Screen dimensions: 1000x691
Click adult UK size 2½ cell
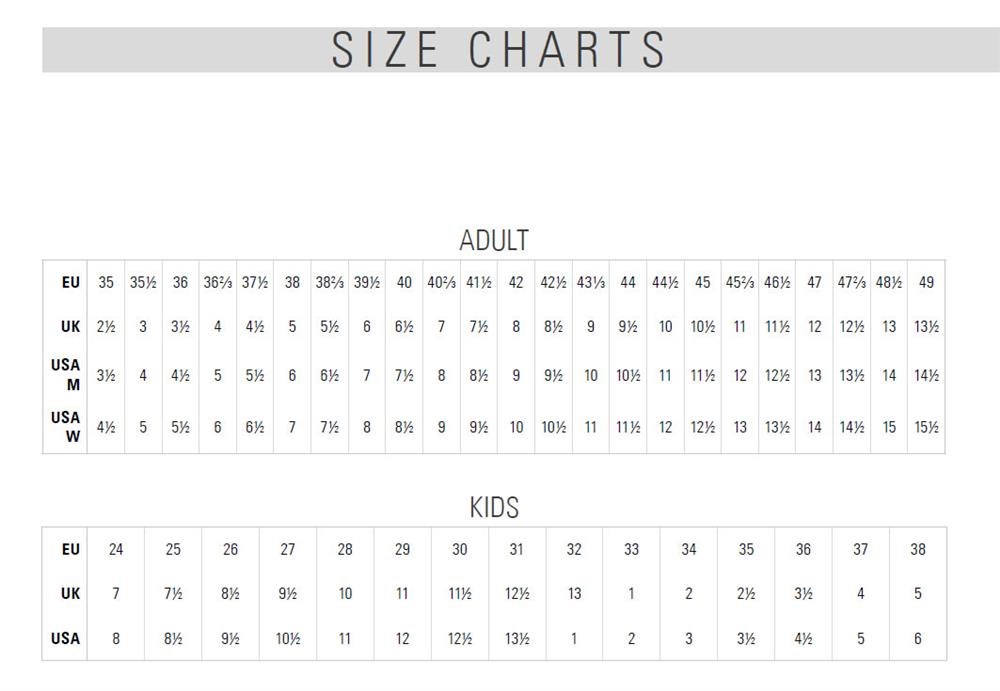[106, 326]
